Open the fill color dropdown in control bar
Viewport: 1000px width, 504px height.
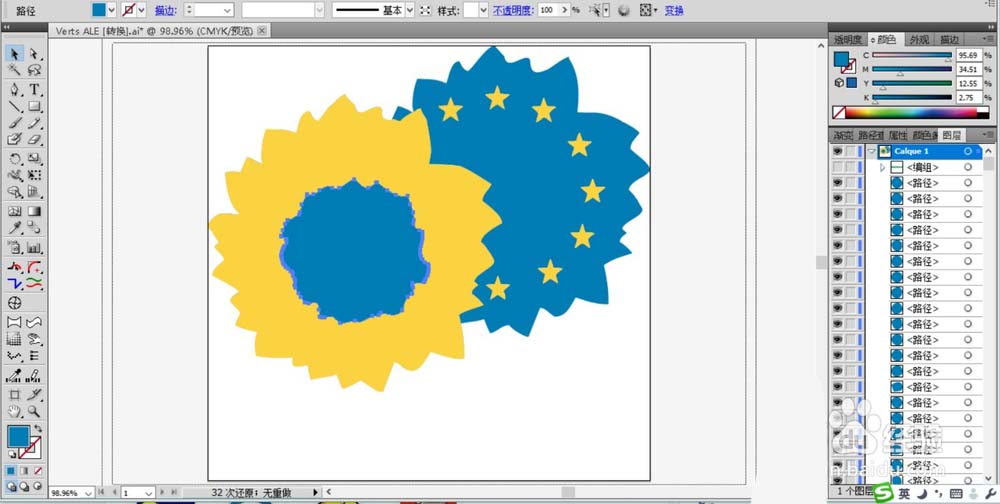coord(112,10)
